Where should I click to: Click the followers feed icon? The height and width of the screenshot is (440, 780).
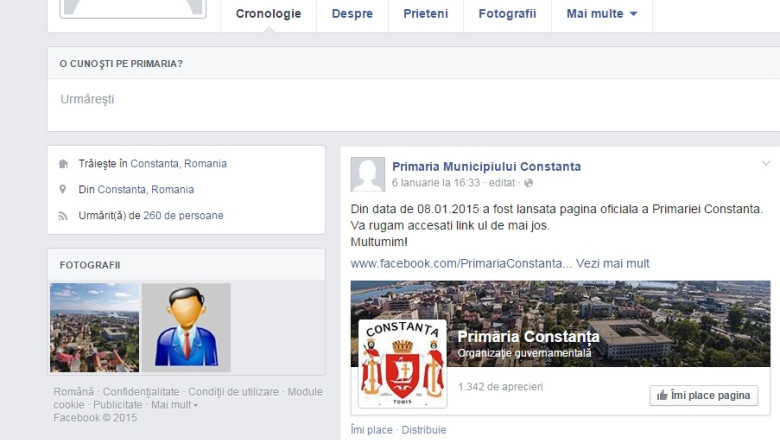tap(63, 216)
